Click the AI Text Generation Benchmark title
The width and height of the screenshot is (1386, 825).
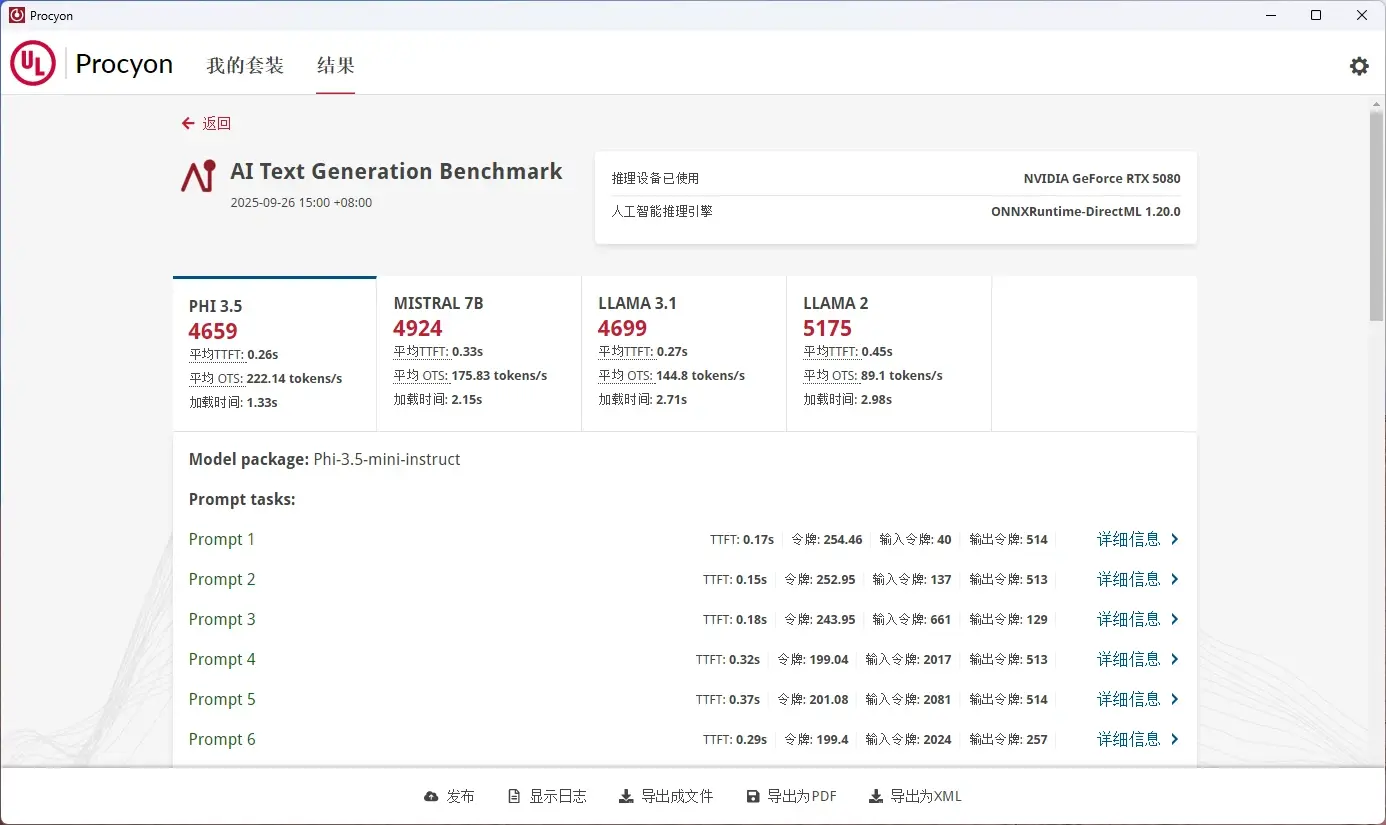(396, 171)
